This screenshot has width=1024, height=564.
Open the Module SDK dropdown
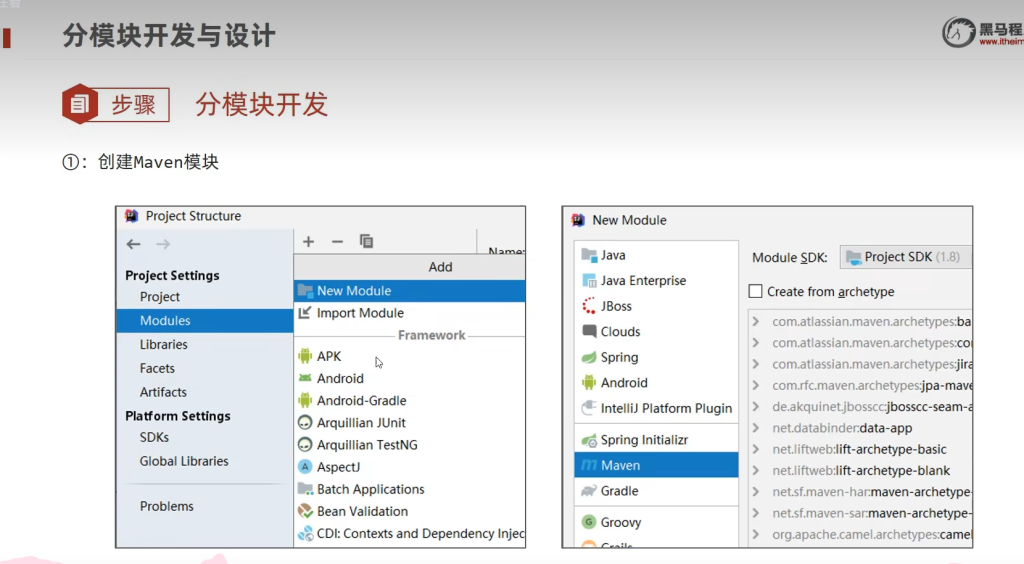point(904,257)
